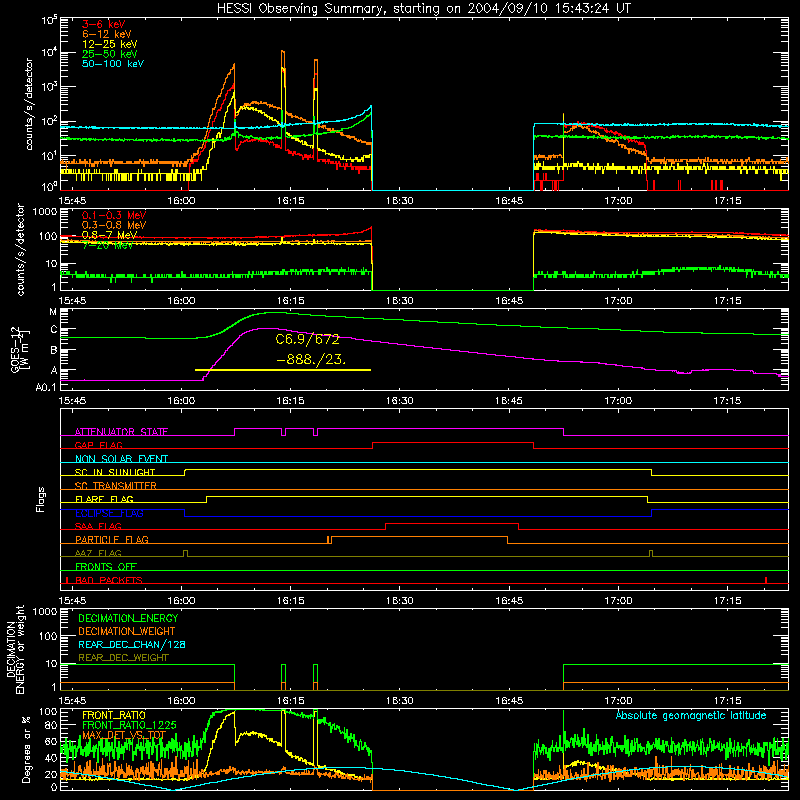Select the REAR_DEC_WEIGHT legend entry
This screenshot has width=800, height=800.
pyautogui.click(x=123, y=658)
